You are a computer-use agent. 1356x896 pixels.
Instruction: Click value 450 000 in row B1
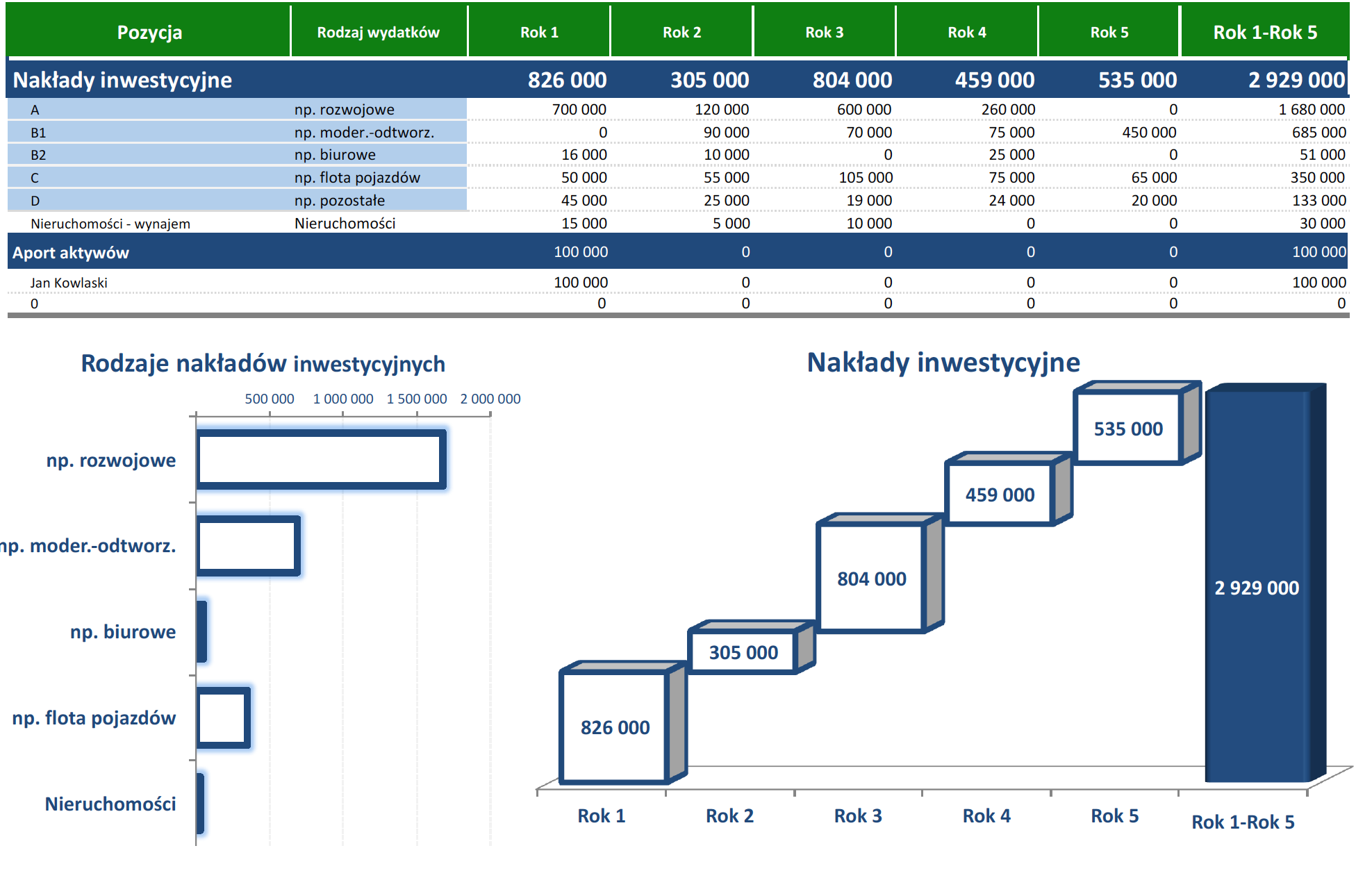point(1149,133)
